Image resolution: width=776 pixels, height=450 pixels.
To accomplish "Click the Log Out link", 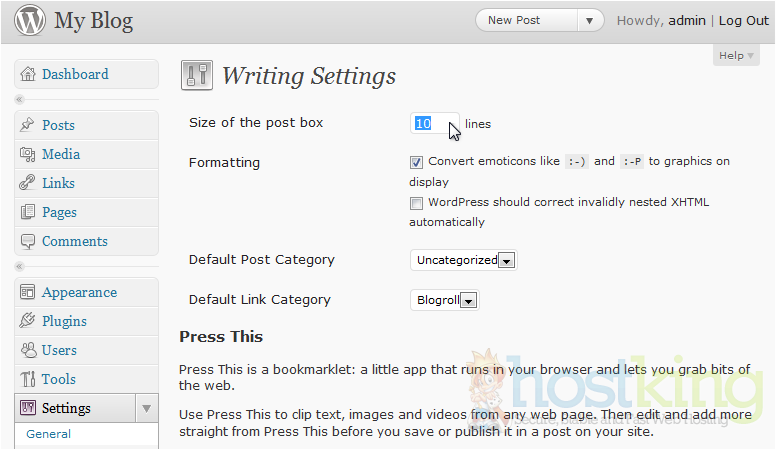I will point(743,20).
